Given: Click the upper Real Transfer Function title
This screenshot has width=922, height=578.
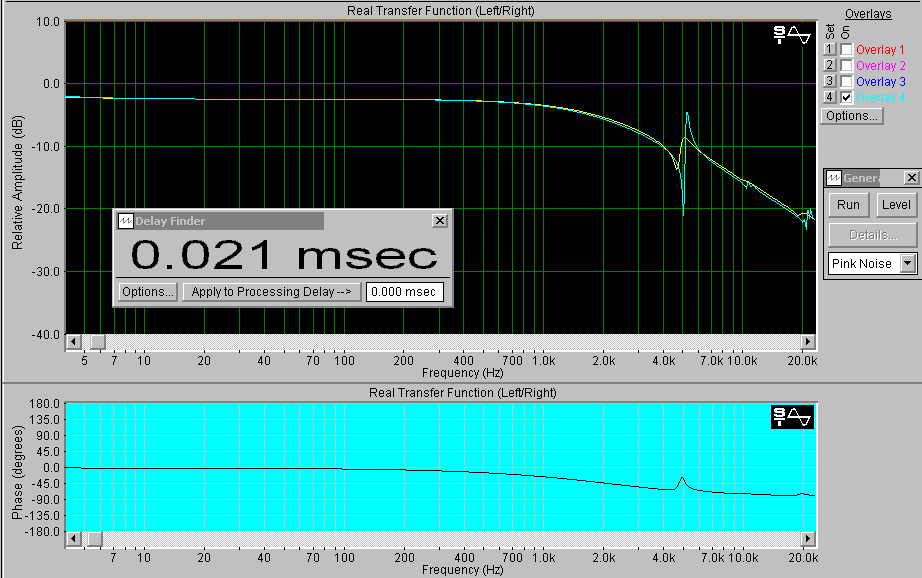Looking at the screenshot, I should coord(440,11).
